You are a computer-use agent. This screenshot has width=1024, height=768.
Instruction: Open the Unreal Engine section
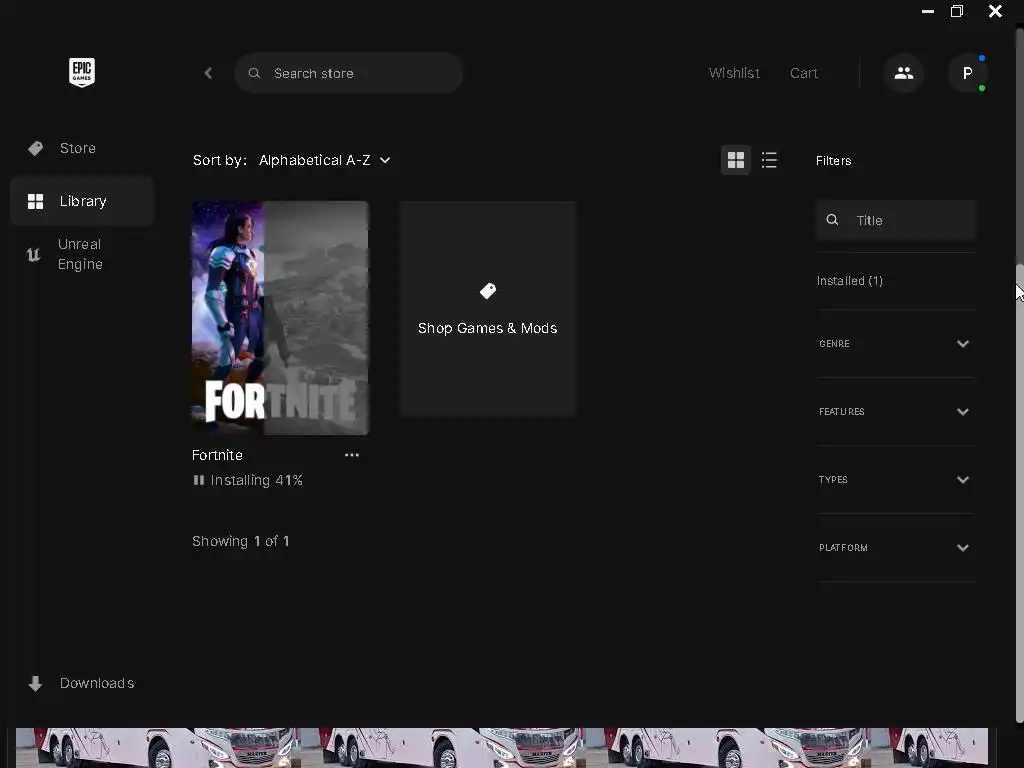[82, 254]
